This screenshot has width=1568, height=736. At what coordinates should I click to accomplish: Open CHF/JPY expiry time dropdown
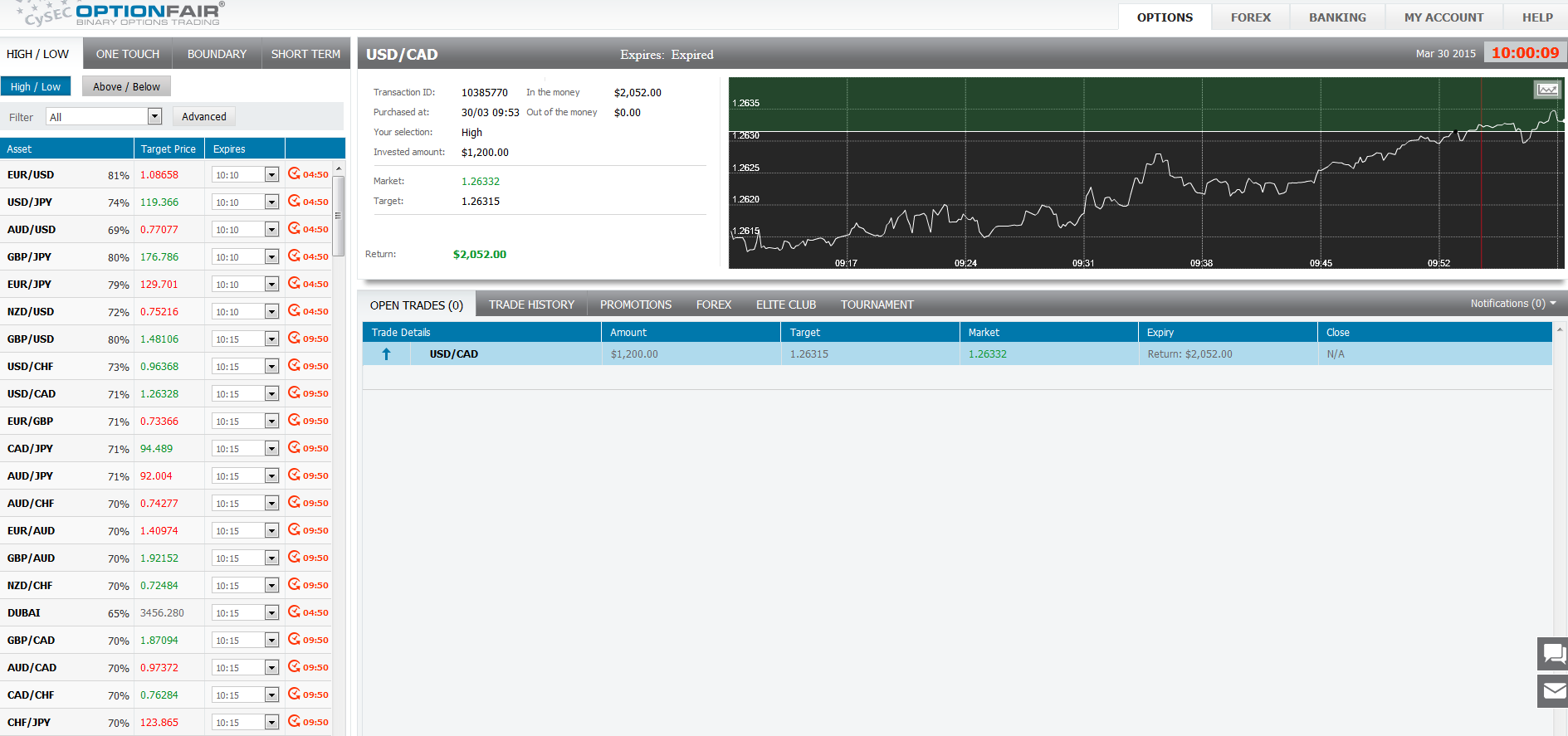(x=245, y=722)
